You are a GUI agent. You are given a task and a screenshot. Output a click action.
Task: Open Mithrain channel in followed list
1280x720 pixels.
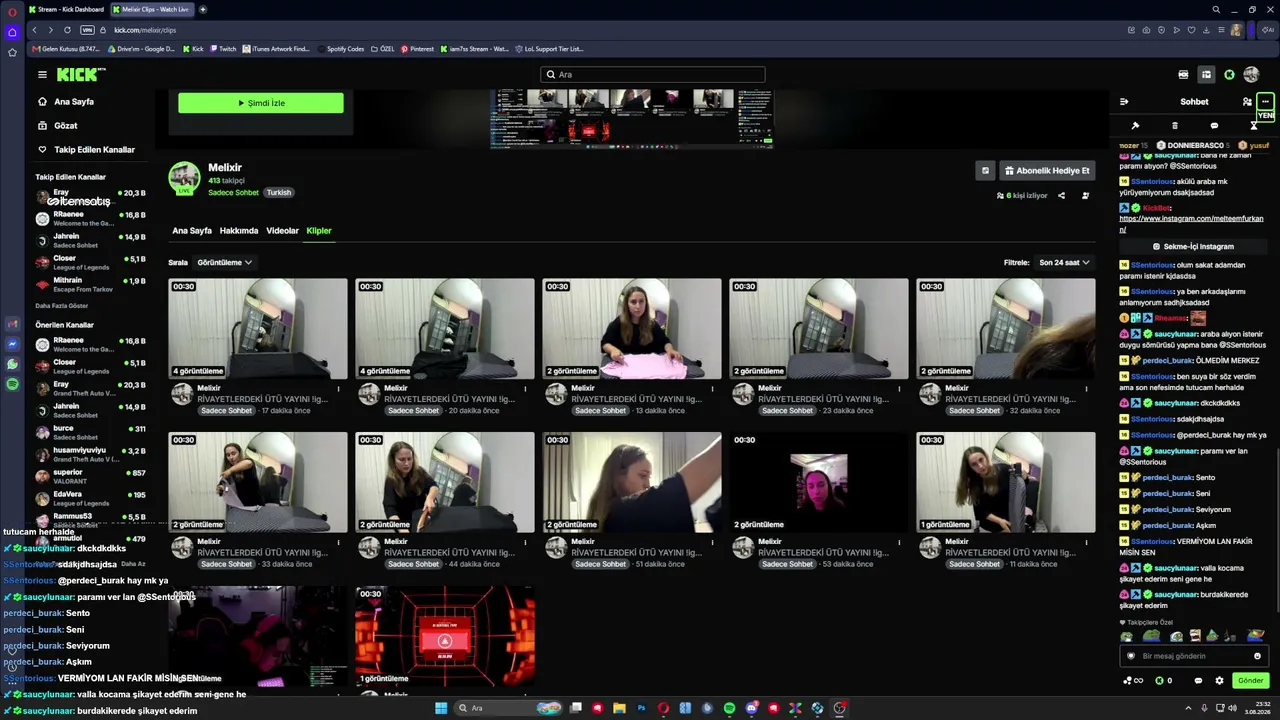tap(91, 285)
